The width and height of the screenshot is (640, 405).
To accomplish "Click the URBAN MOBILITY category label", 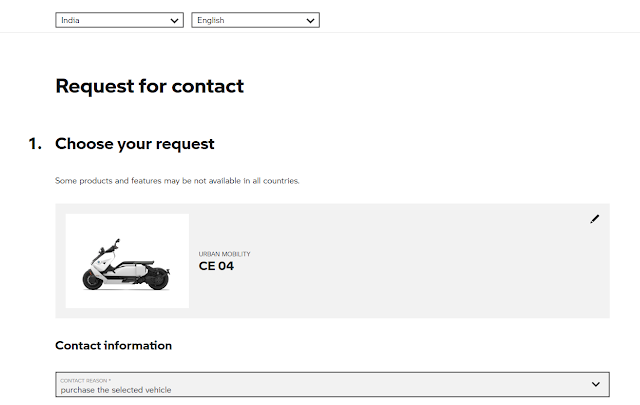I will point(225,254).
